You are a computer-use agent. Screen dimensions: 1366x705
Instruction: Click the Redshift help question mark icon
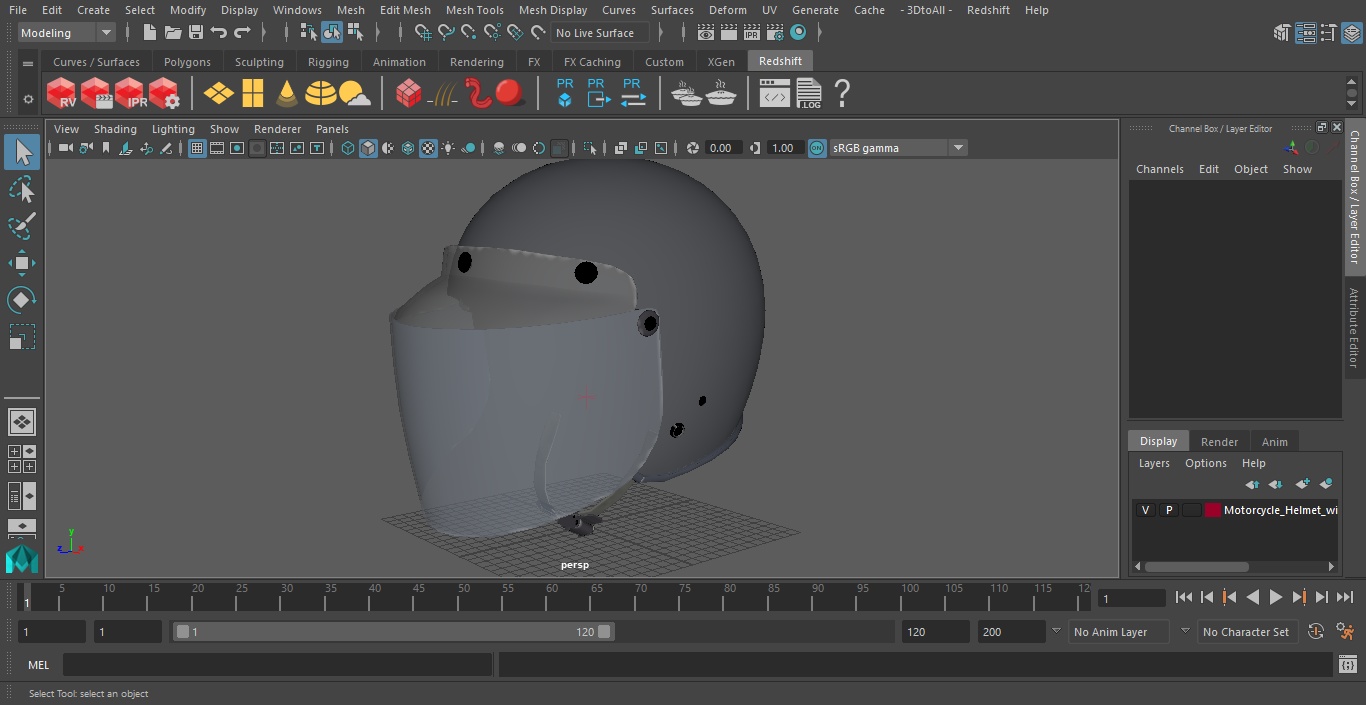click(x=842, y=94)
